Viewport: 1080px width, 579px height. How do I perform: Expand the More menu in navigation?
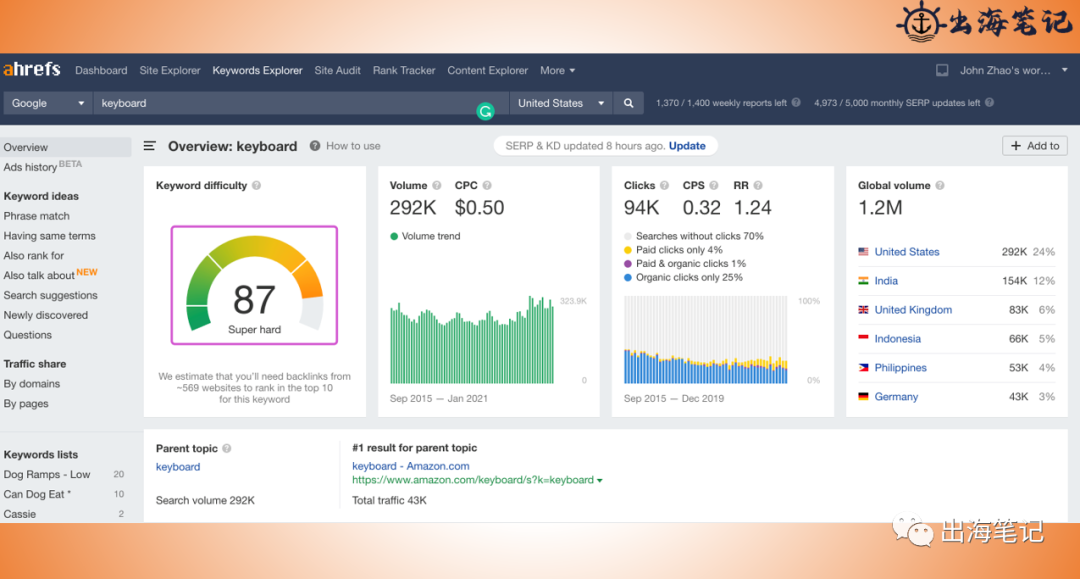[x=557, y=70]
